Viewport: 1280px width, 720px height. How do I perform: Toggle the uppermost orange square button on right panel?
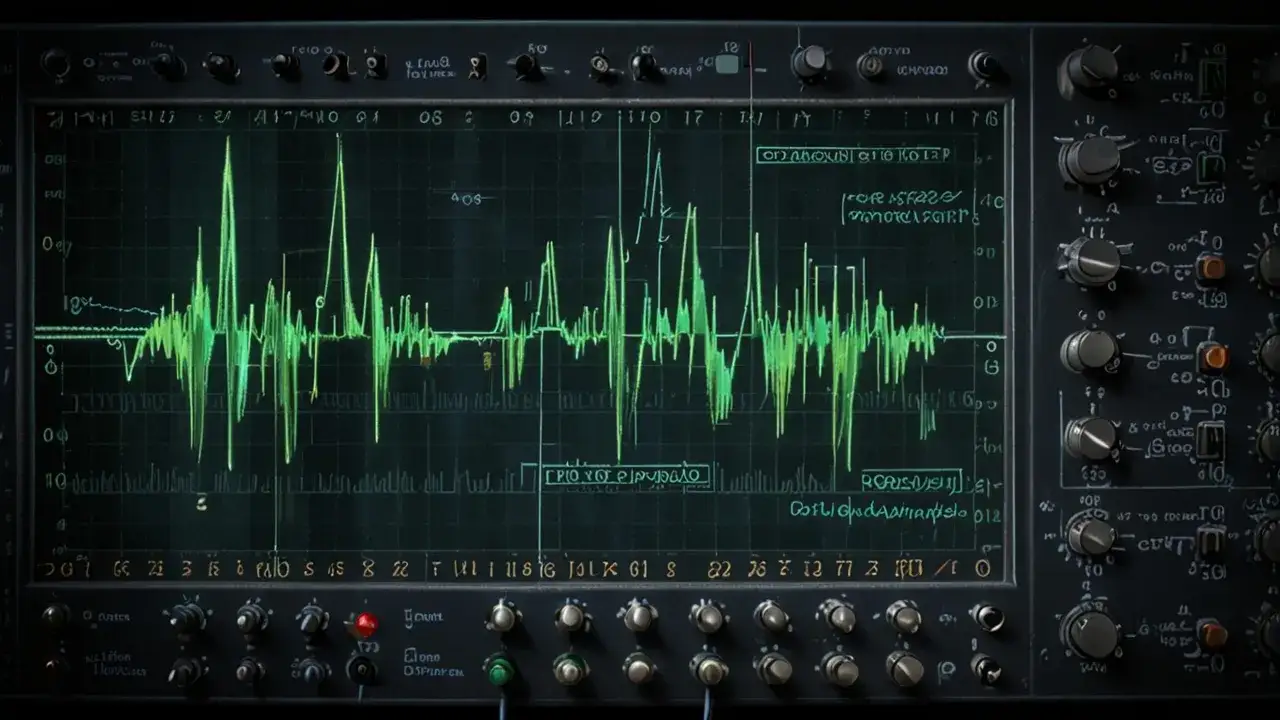(1211, 268)
